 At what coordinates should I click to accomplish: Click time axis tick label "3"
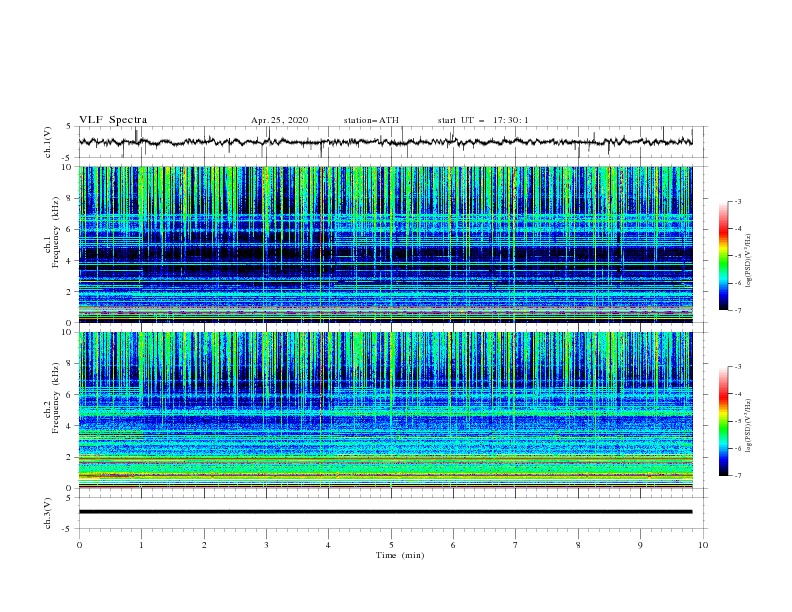(x=266, y=545)
